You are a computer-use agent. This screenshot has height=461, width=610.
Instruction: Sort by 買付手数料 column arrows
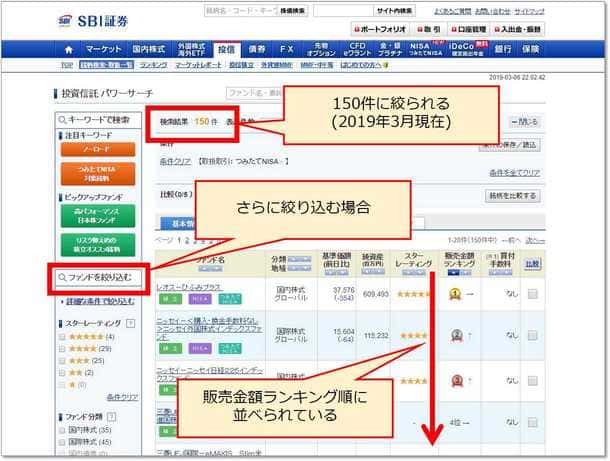pyautogui.click(x=500, y=273)
